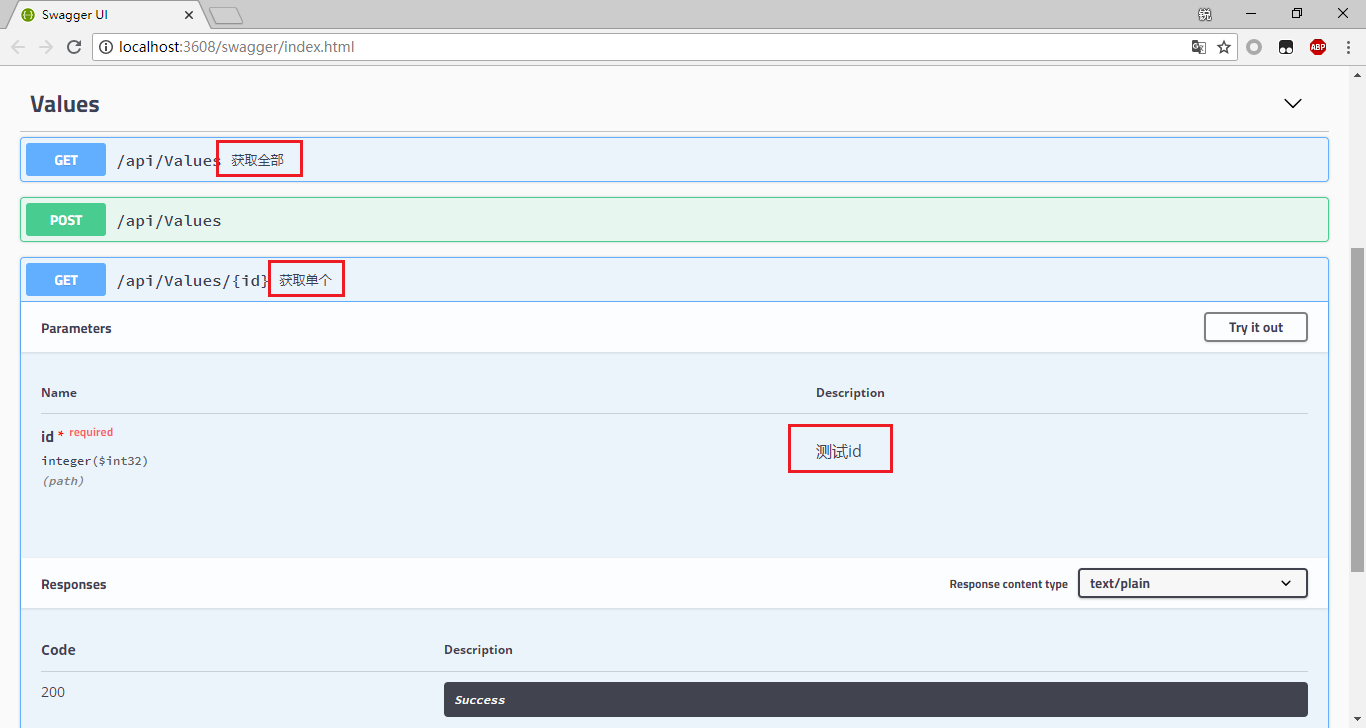Bookmark this page with the star icon
The width and height of the screenshot is (1366, 728).
click(1224, 47)
